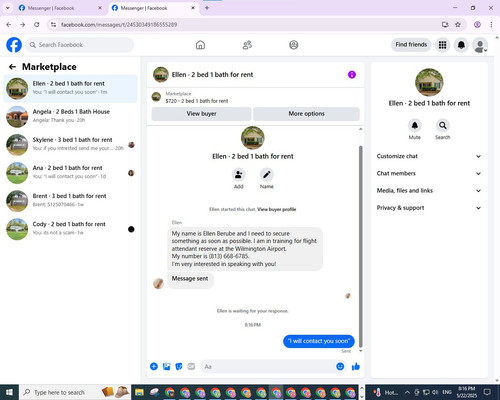
Task: Go back one page in browser
Action: [x=9, y=24]
